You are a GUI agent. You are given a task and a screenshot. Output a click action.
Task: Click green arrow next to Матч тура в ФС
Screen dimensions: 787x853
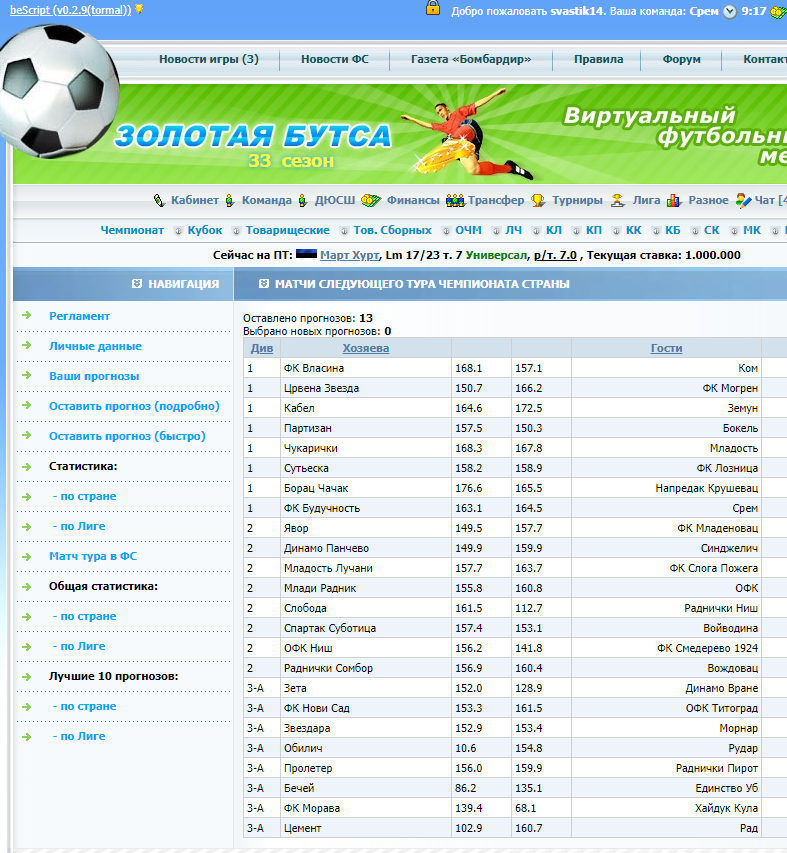coord(26,557)
